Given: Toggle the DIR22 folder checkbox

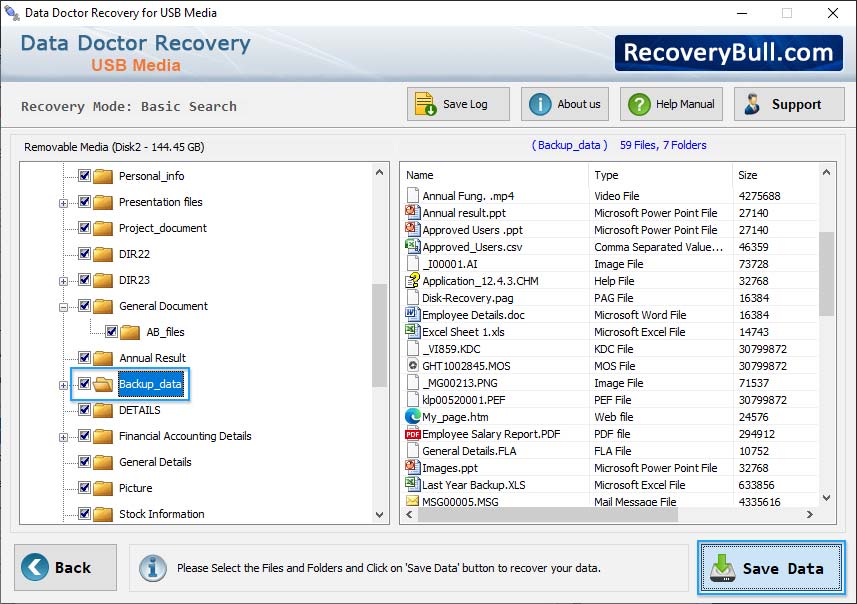Looking at the screenshot, I should tap(84, 253).
